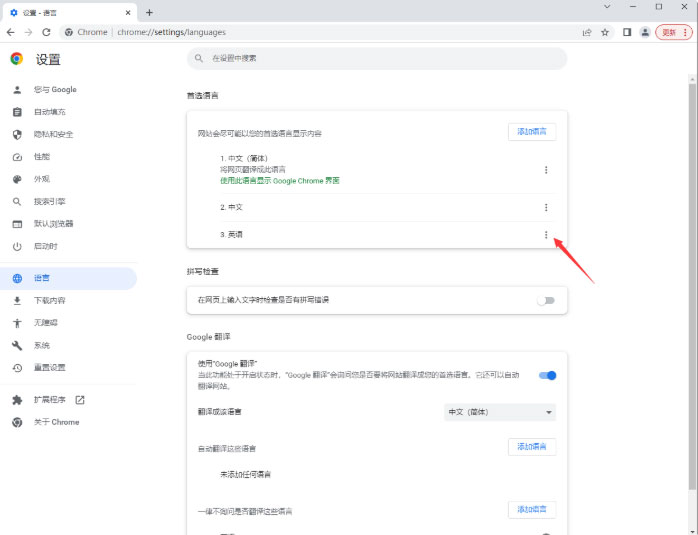The image size is (698, 535).
Task: Click the power icon for 启动时
Action: coord(17,246)
